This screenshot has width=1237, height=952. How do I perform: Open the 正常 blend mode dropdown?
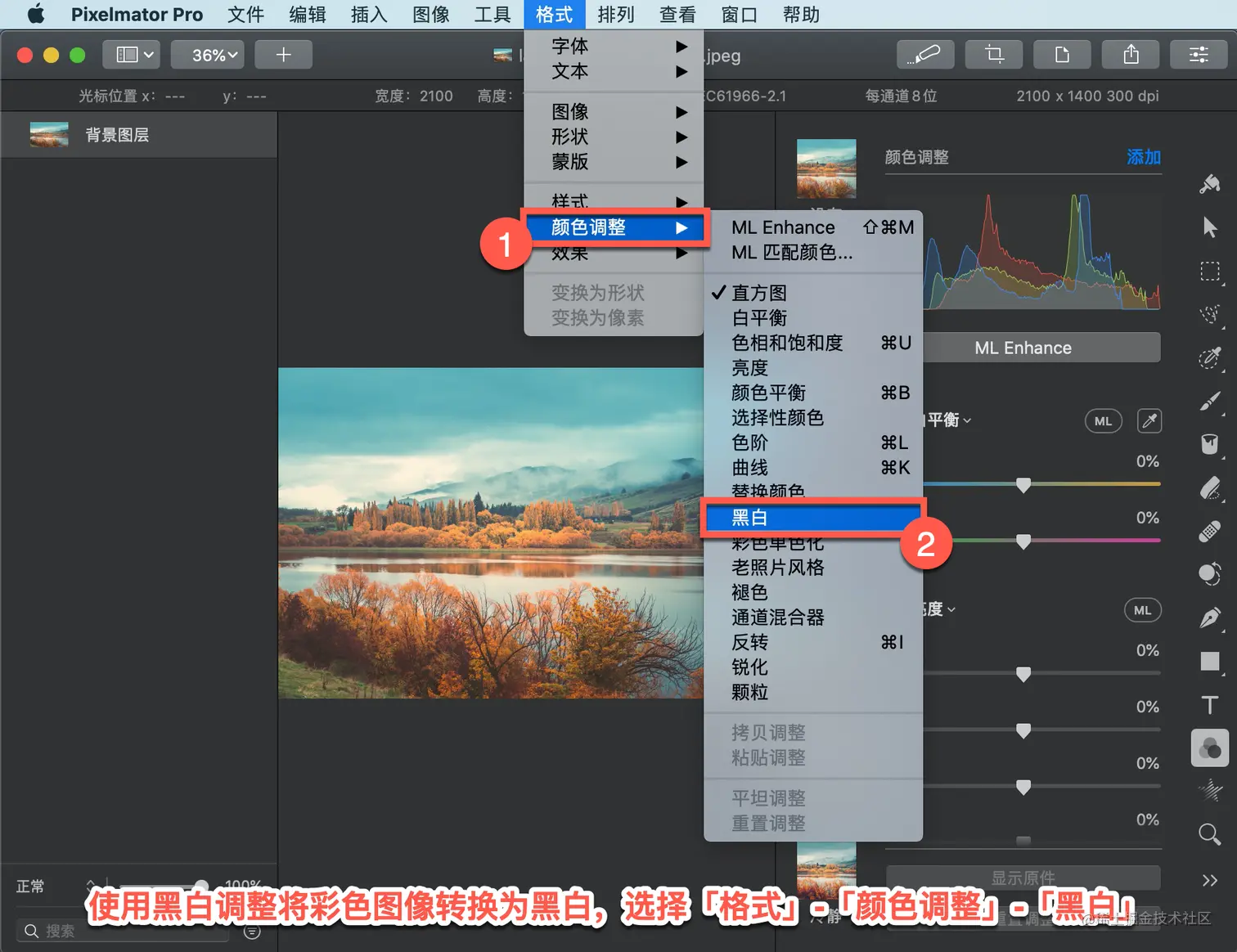(56, 887)
